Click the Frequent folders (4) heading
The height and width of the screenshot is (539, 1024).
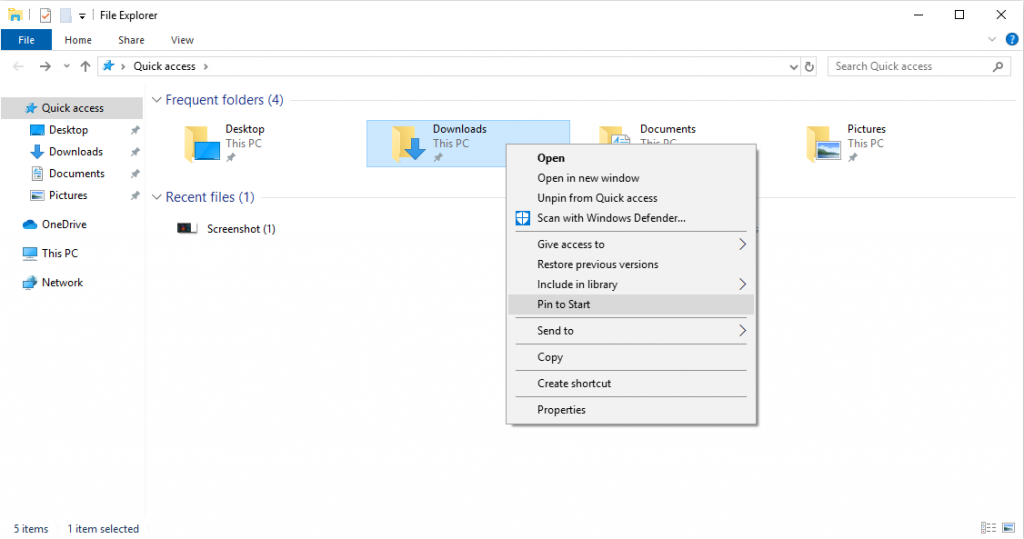[x=224, y=100]
